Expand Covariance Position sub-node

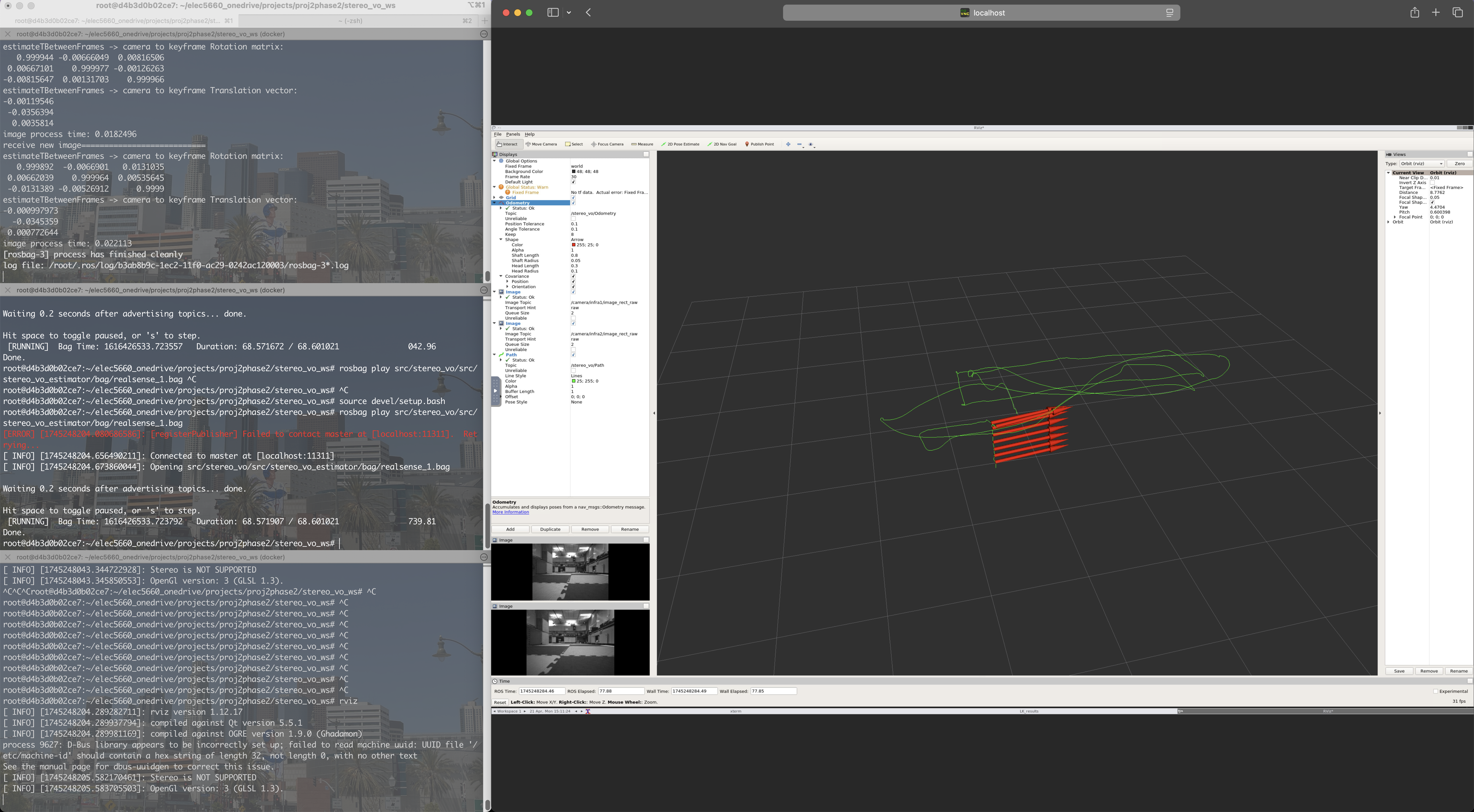click(507, 281)
